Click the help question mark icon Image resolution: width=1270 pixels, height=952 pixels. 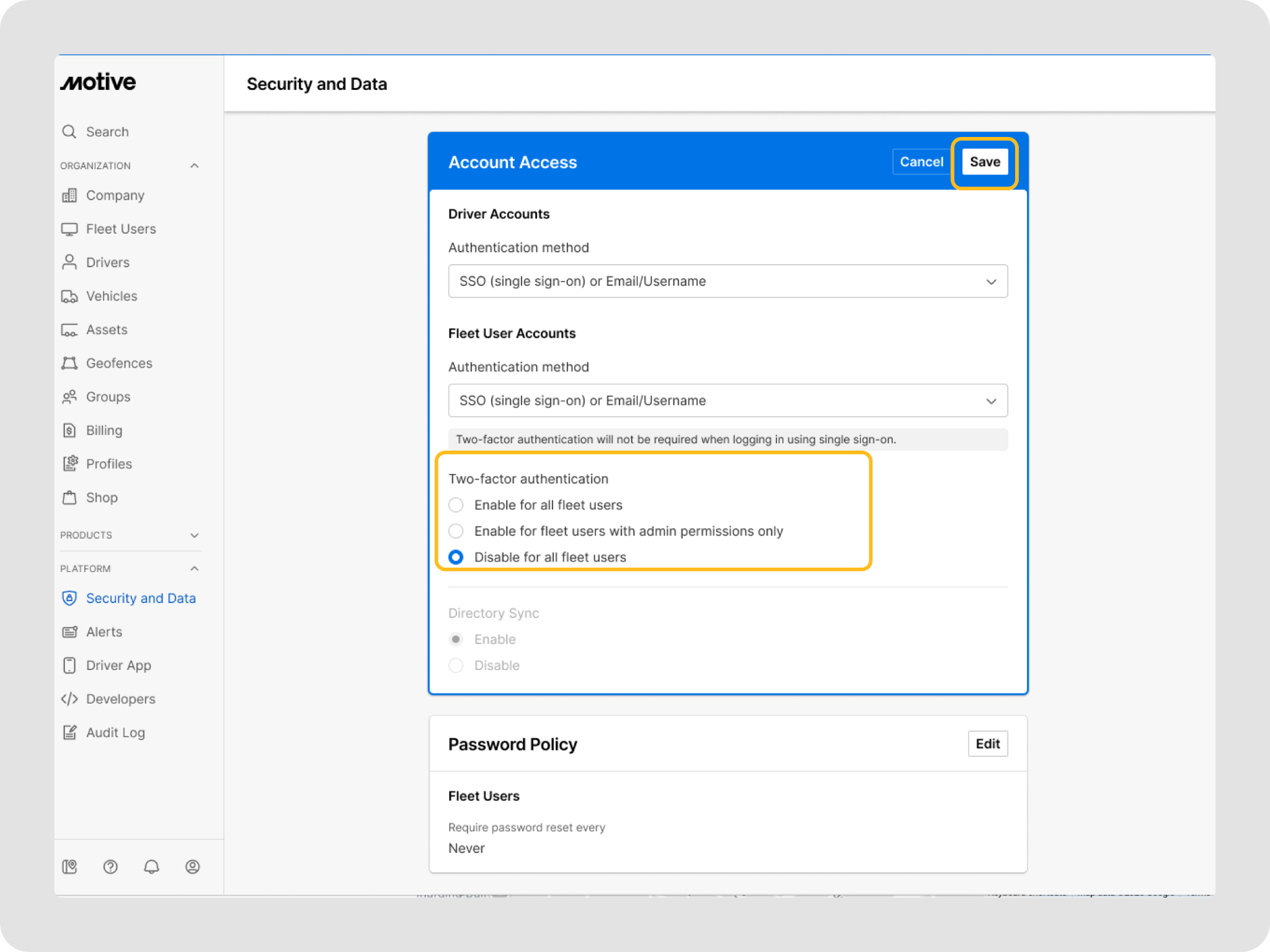[x=110, y=866]
